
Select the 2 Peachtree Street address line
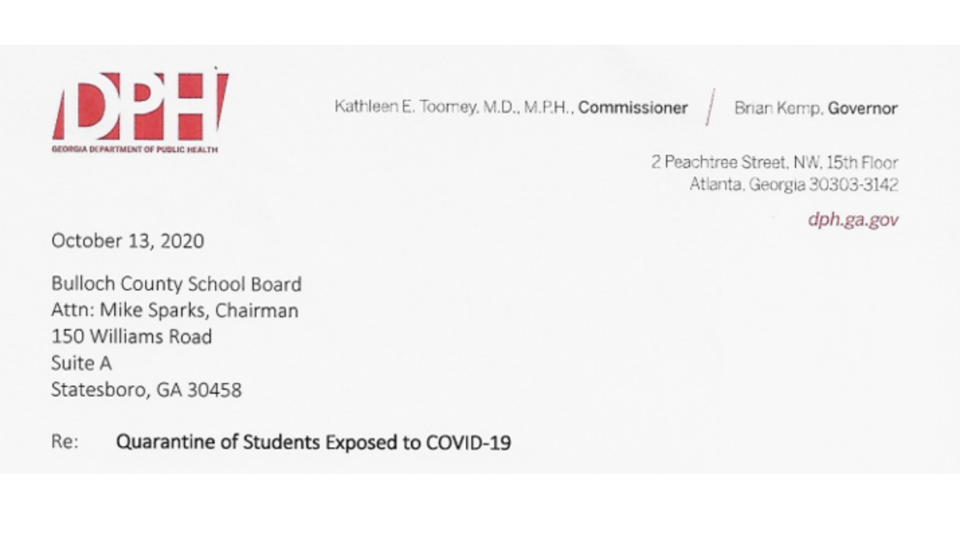pos(774,162)
